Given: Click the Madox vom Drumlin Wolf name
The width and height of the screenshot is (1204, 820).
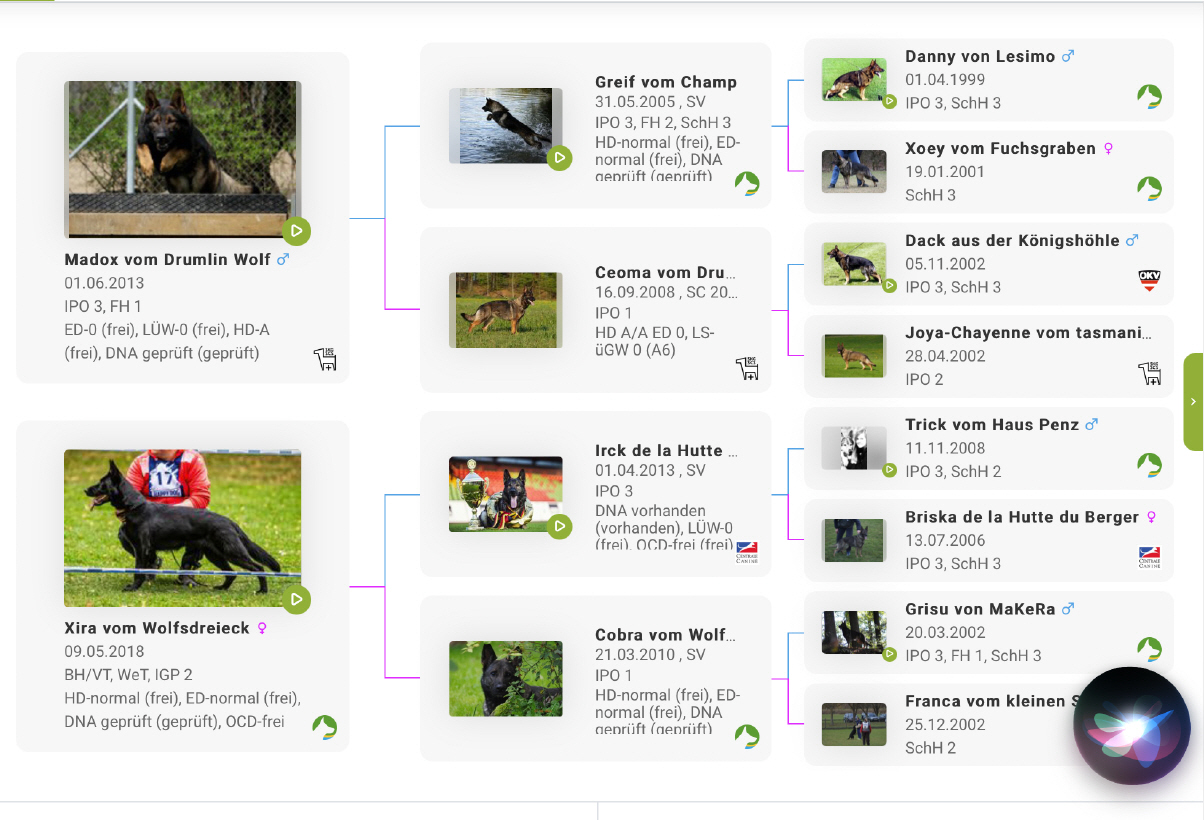Looking at the screenshot, I should [167, 260].
